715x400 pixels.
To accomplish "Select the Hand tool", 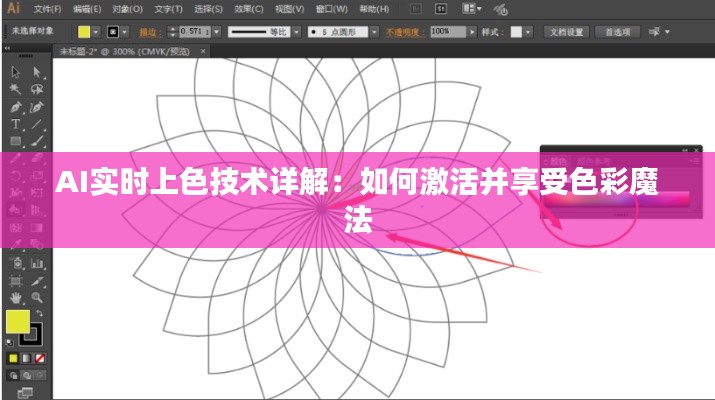I will pos(16,298).
